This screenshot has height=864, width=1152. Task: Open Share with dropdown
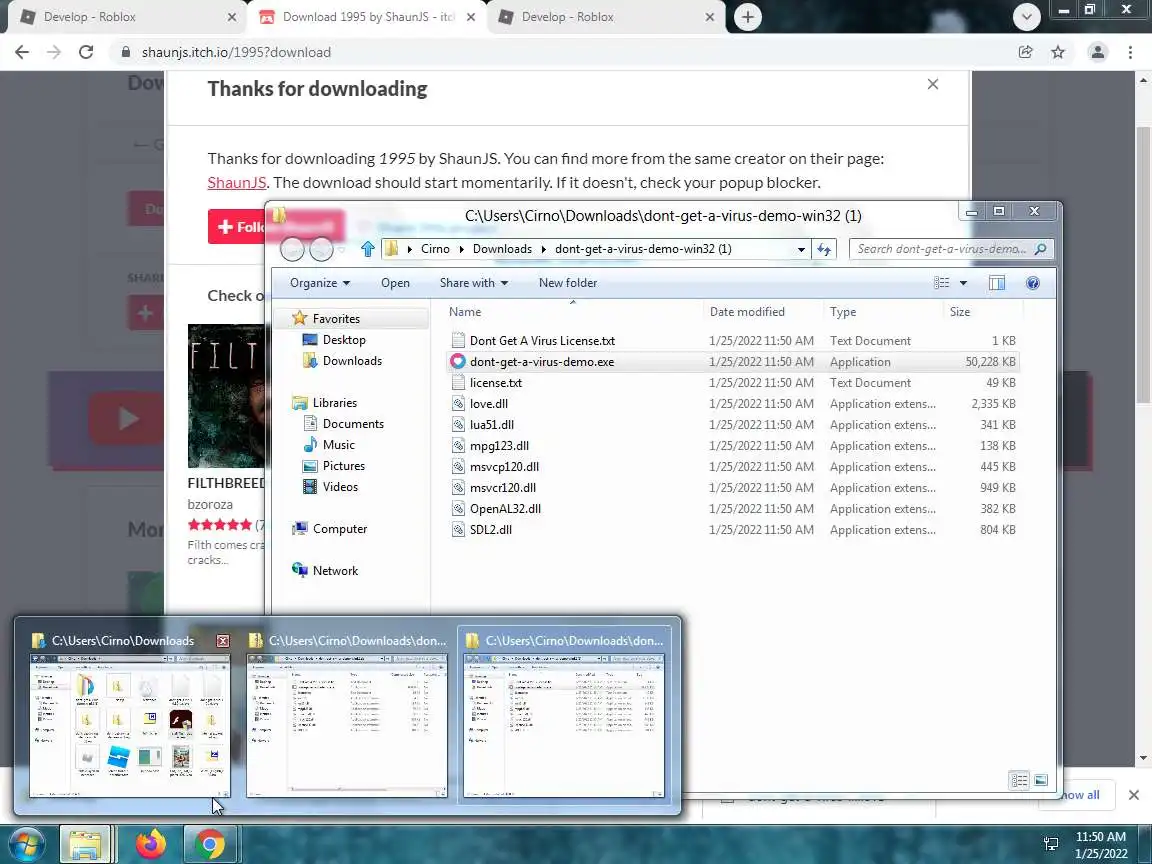[473, 283]
